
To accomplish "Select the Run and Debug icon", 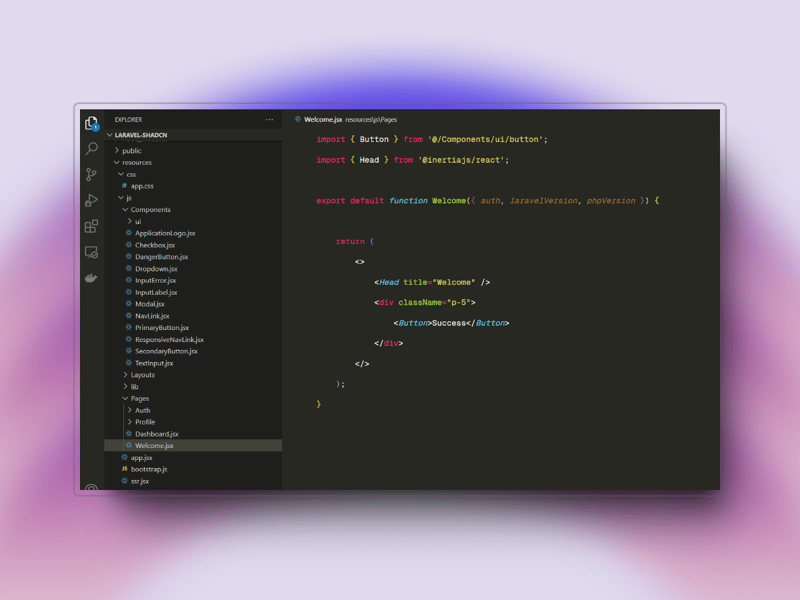I will [91, 199].
